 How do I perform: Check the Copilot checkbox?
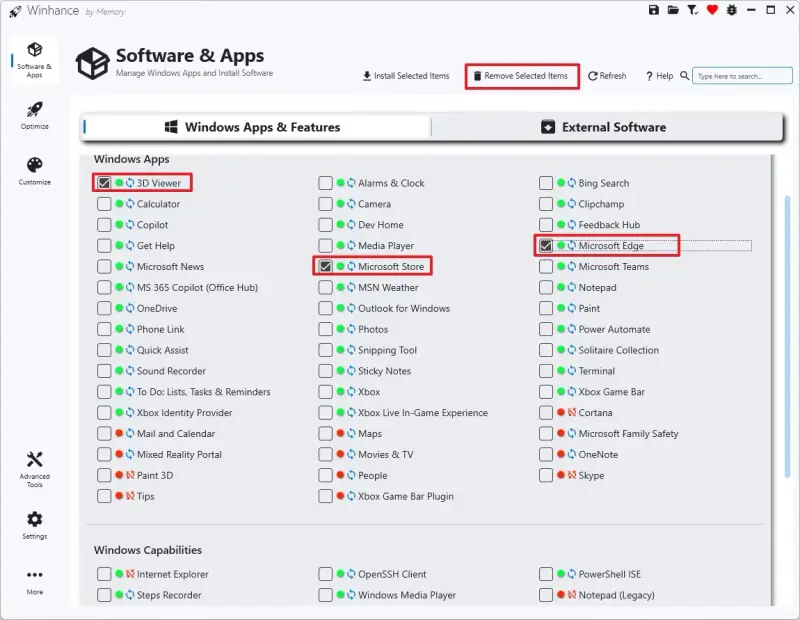click(104, 224)
